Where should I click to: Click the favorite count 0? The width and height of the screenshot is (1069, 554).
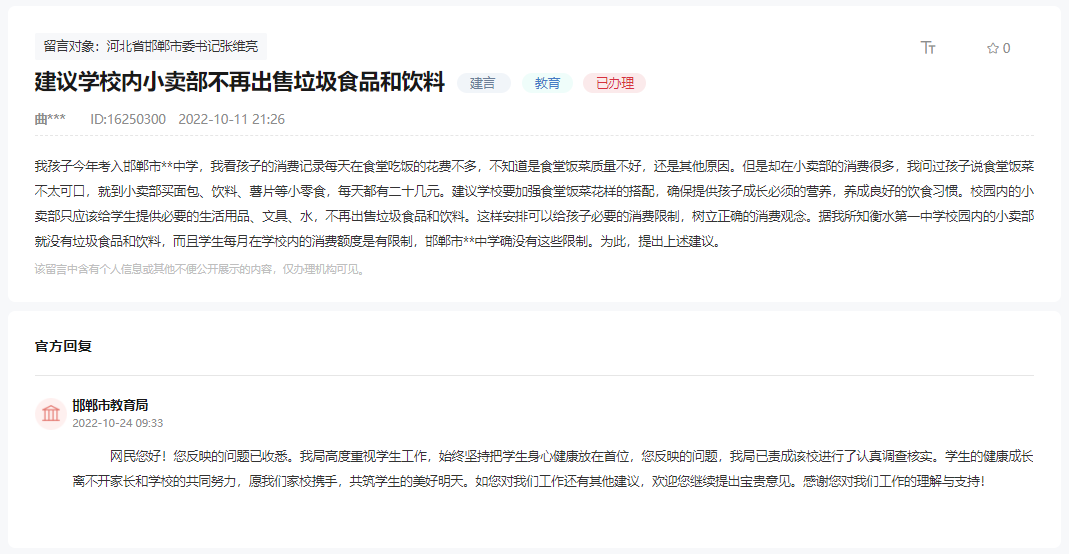point(1006,48)
